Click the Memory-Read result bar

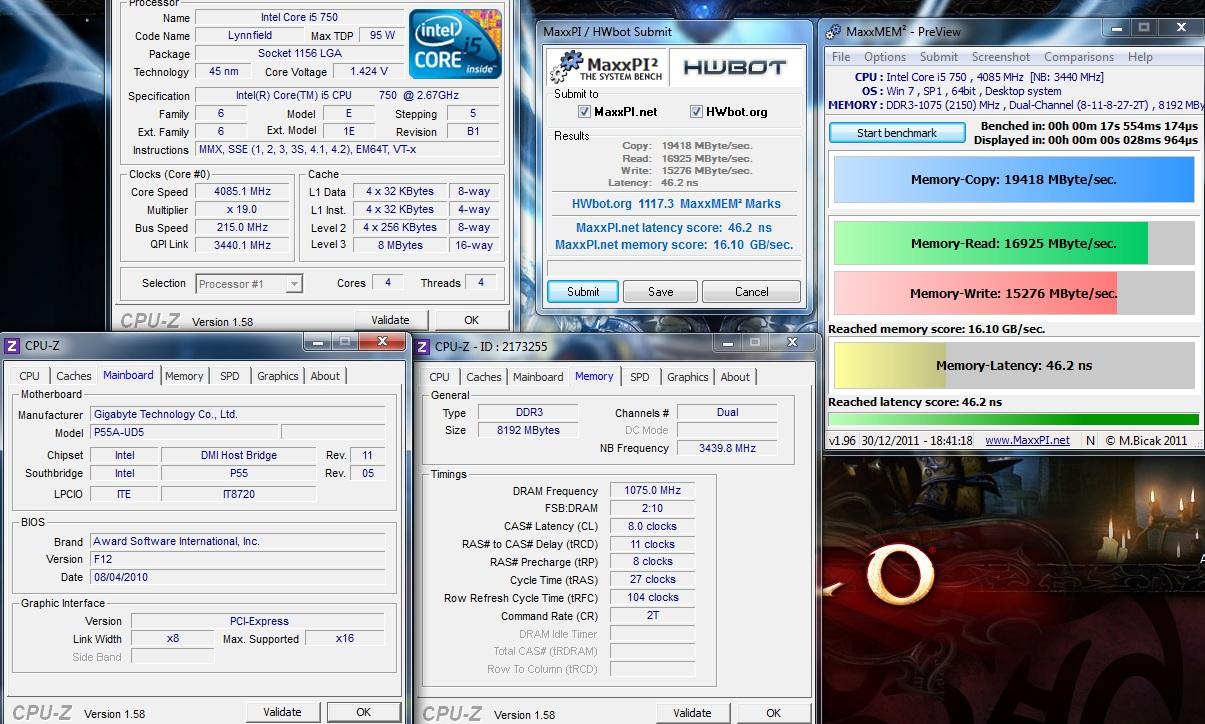tap(1013, 243)
